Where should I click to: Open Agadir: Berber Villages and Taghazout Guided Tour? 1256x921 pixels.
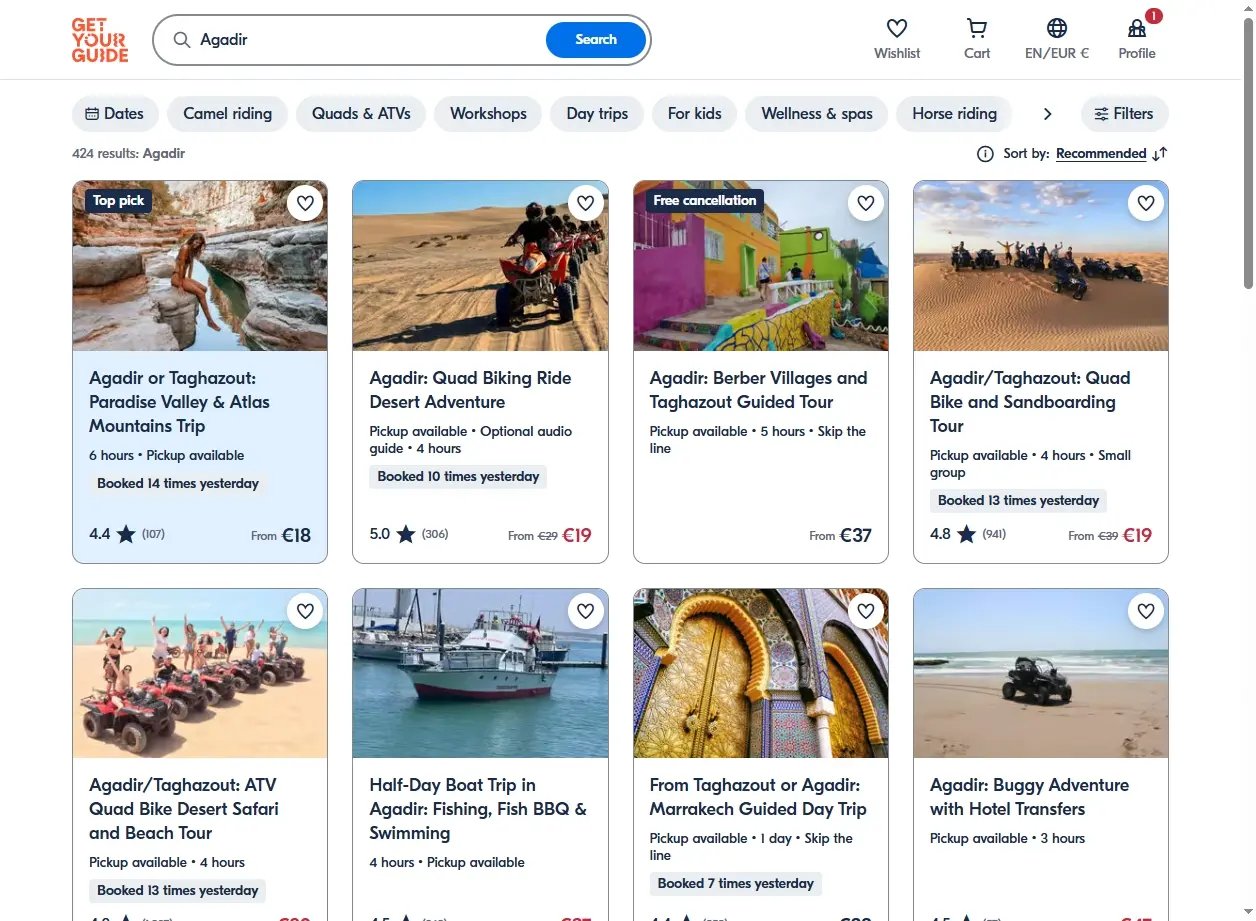click(x=758, y=390)
